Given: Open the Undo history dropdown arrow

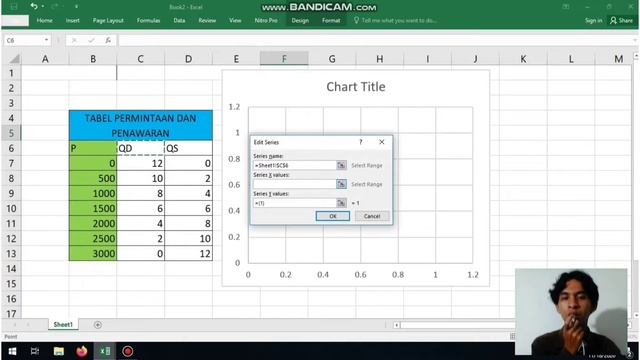Looking at the screenshot, I should pyautogui.click(x=42, y=7).
